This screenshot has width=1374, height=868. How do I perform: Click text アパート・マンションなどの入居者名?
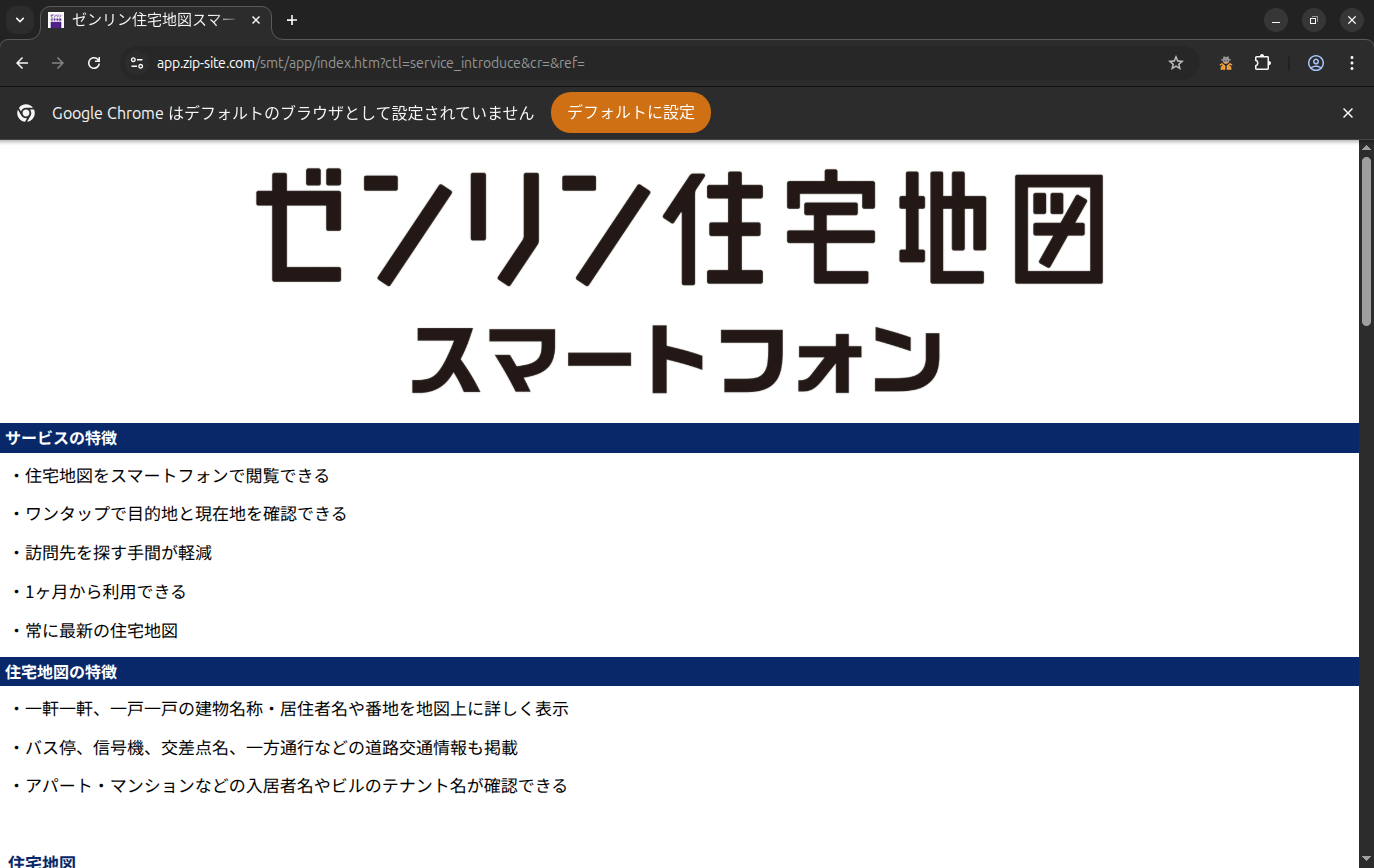click(169, 786)
